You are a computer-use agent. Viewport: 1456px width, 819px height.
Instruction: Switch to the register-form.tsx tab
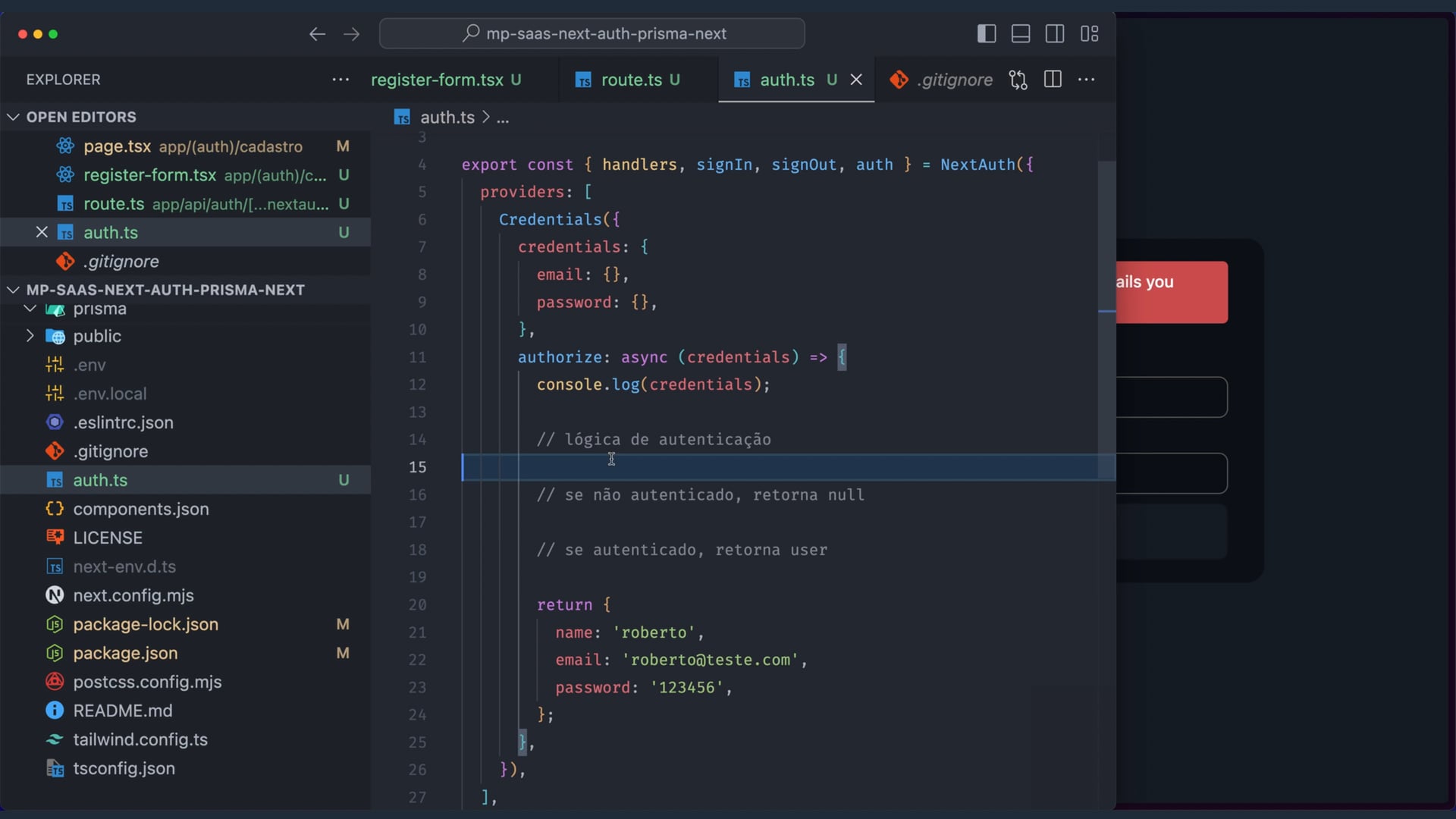tap(437, 80)
